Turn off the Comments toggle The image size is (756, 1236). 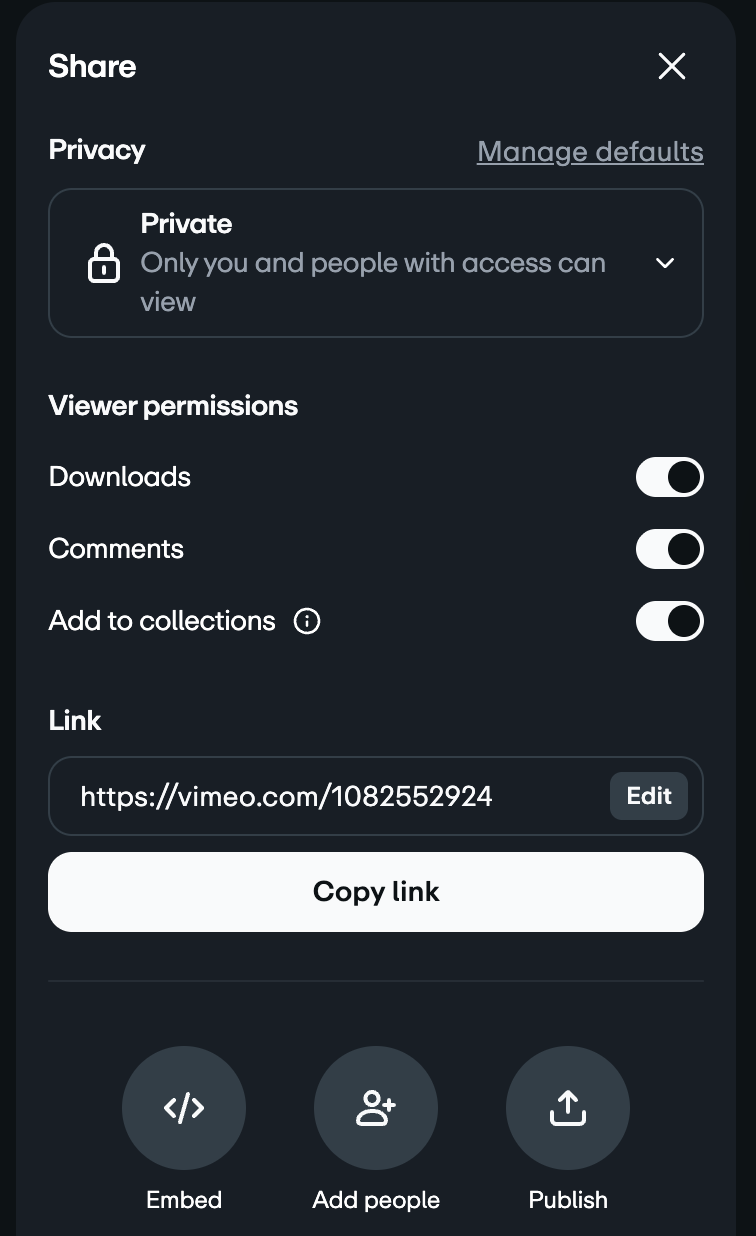(x=670, y=549)
